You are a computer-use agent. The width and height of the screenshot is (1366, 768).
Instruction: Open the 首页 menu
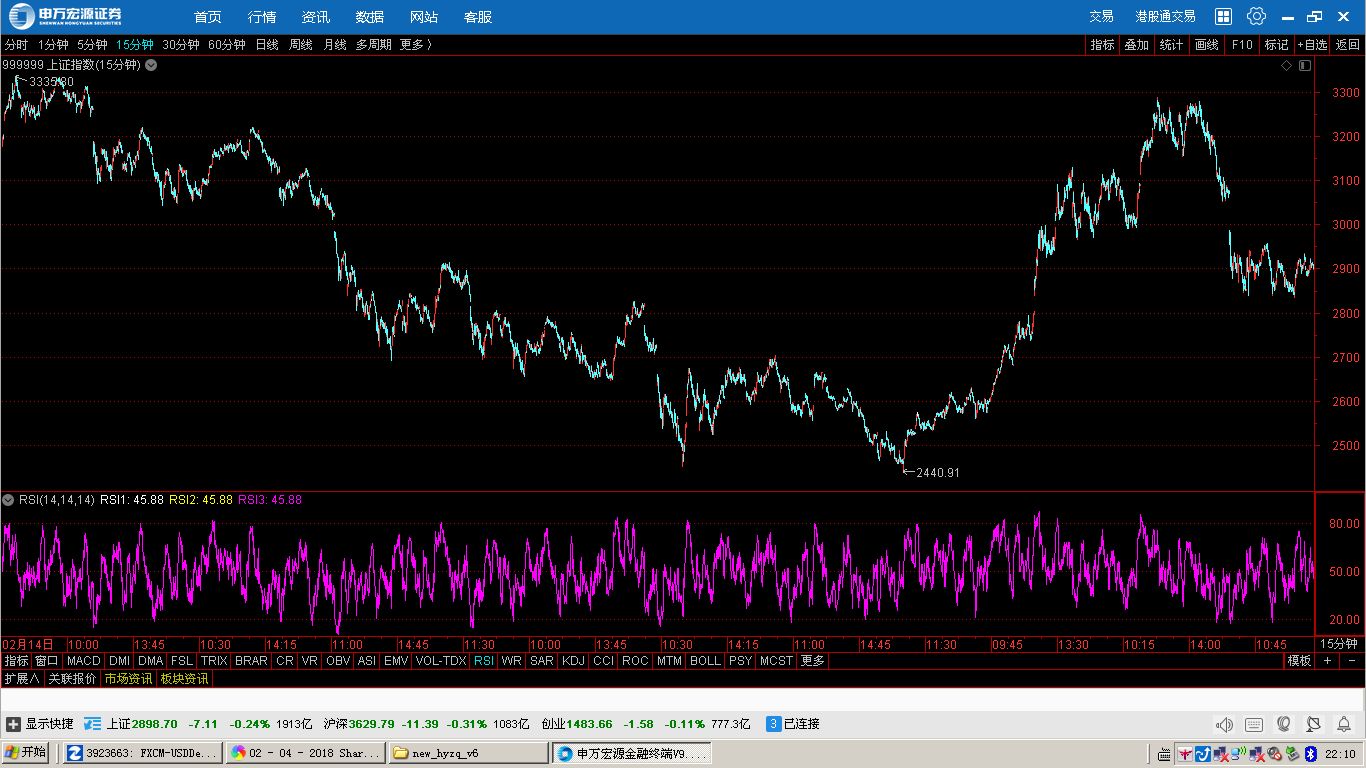tap(208, 17)
